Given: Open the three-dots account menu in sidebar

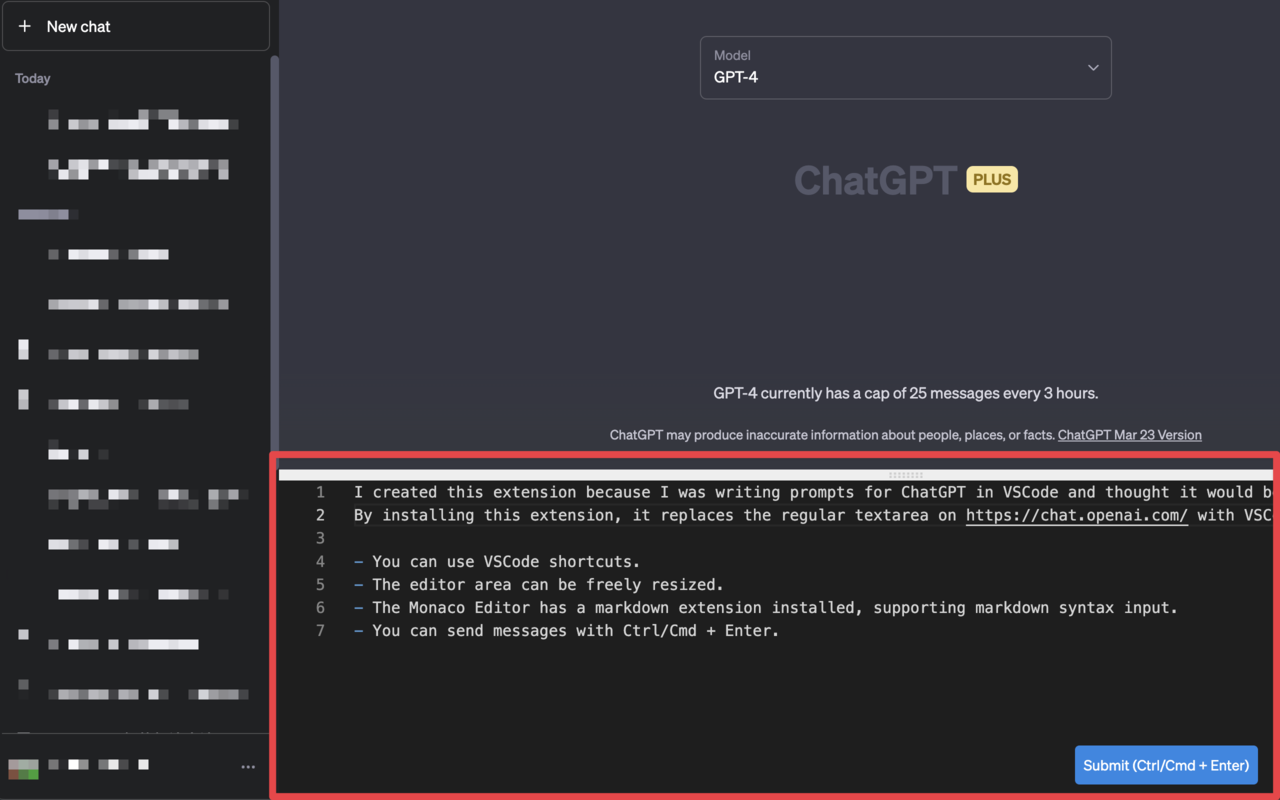Looking at the screenshot, I should click(248, 767).
